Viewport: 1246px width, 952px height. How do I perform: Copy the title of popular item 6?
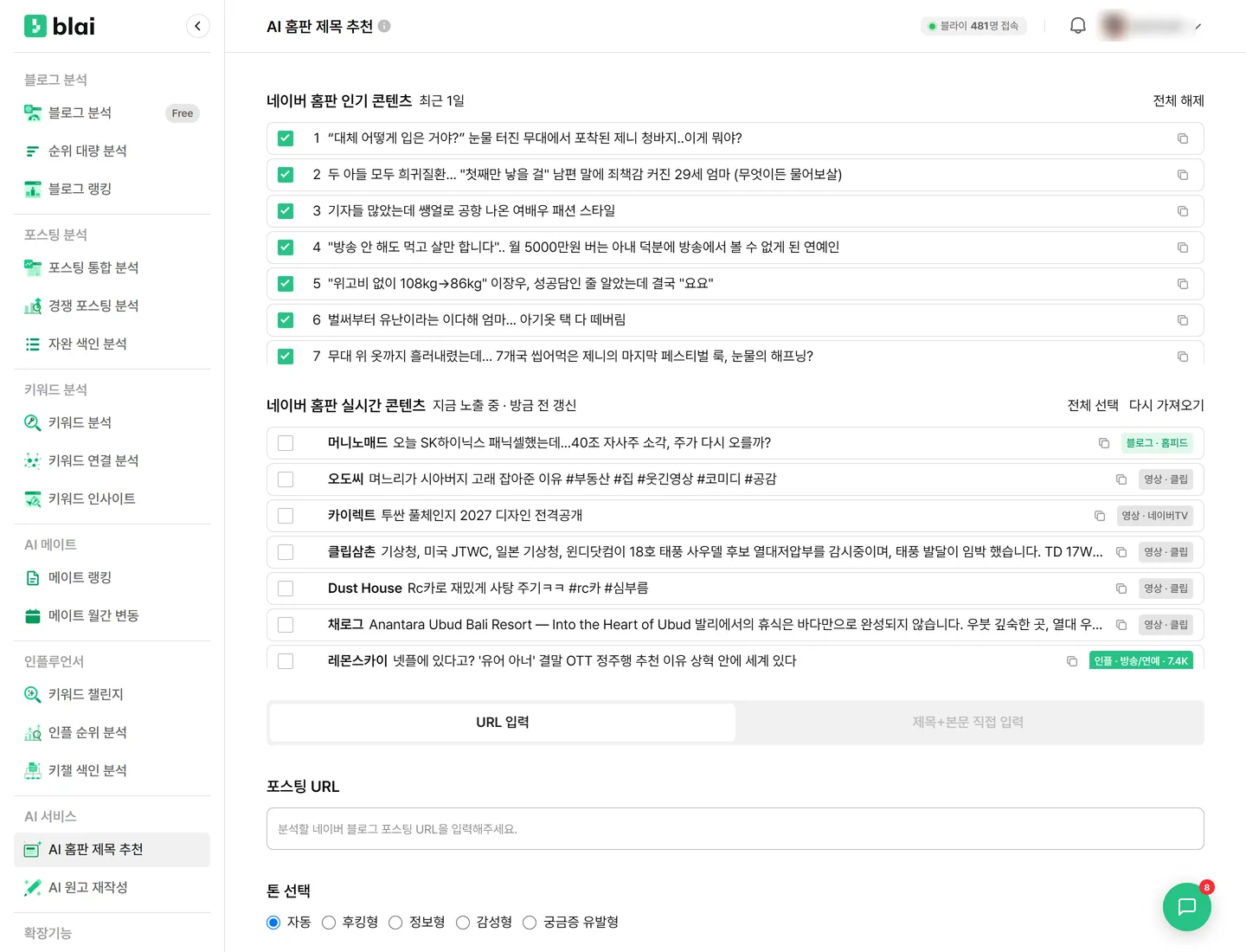pyautogui.click(x=1183, y=320)
